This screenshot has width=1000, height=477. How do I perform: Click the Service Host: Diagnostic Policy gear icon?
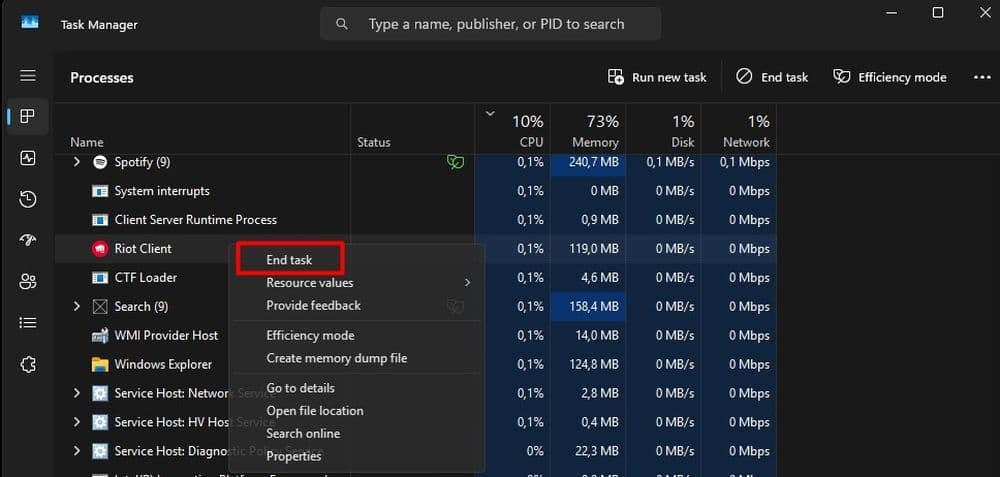pos(99,451)
